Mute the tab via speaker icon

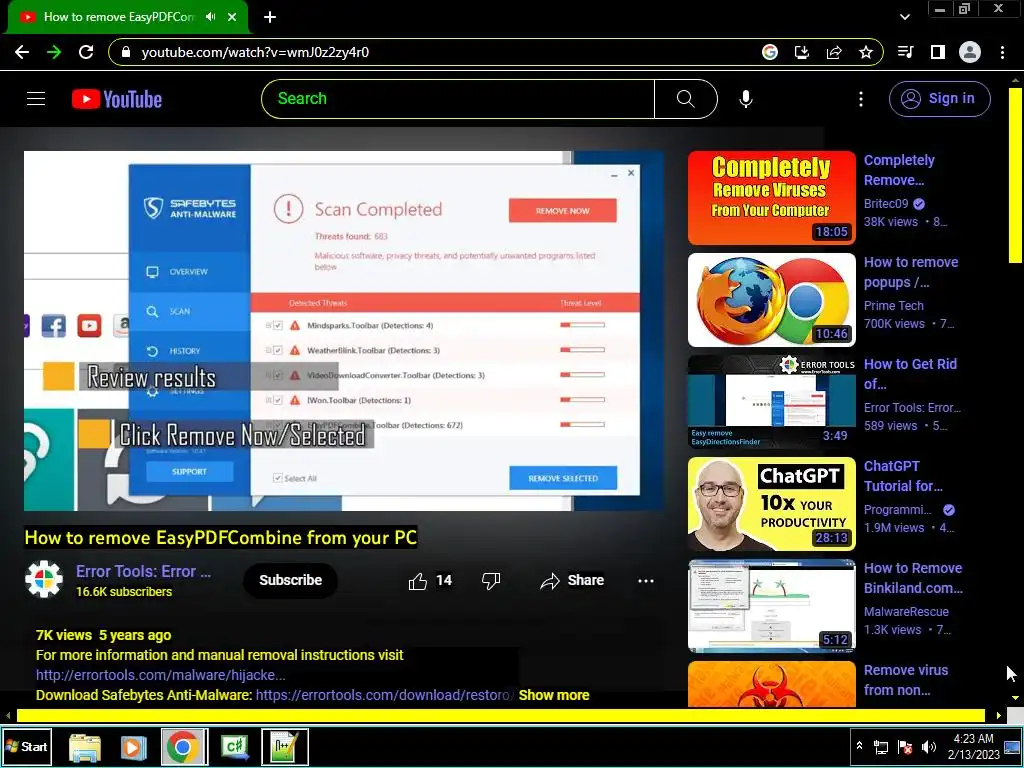click(x=210, y=17)
